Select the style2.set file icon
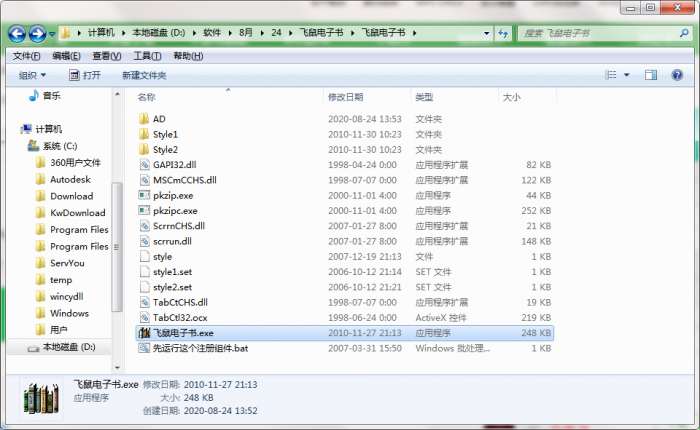The width and height of the screenshot is (700, 430). coord(144,287)
